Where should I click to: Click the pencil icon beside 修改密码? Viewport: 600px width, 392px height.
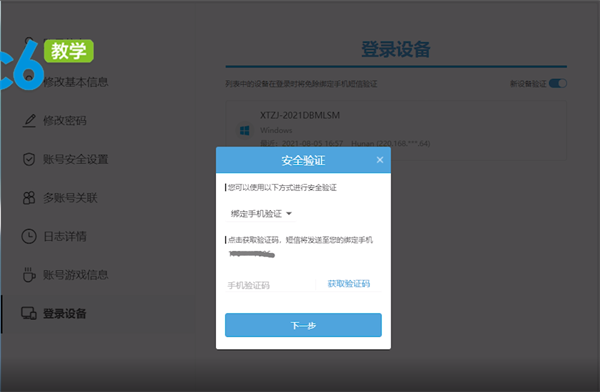pyautogui.click(x=29, y=121)
